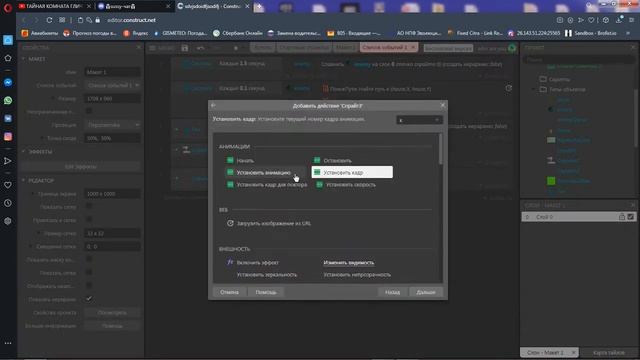Viewport: 640px width, 360px height.
Task: Open VK in the Opera sidebar
Action: point(8,118)
